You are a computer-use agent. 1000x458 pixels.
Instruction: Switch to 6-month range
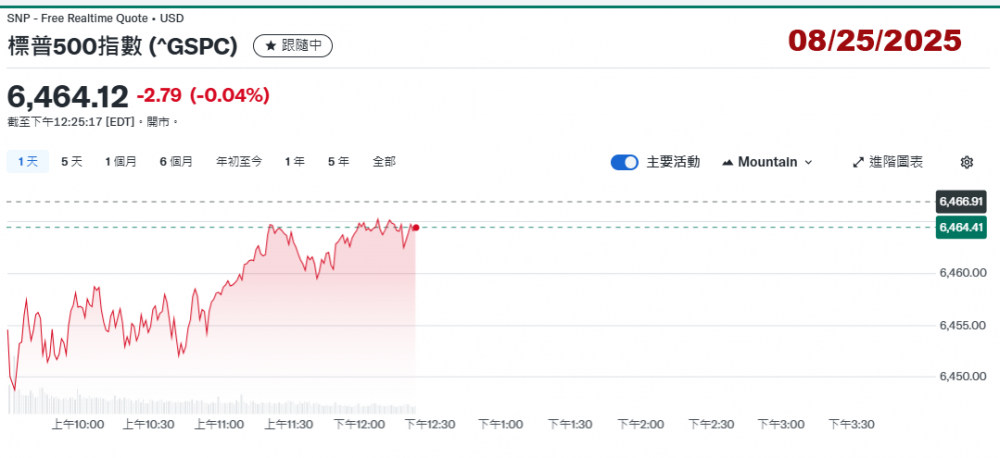pyautogui.click(x=176, y=161)
